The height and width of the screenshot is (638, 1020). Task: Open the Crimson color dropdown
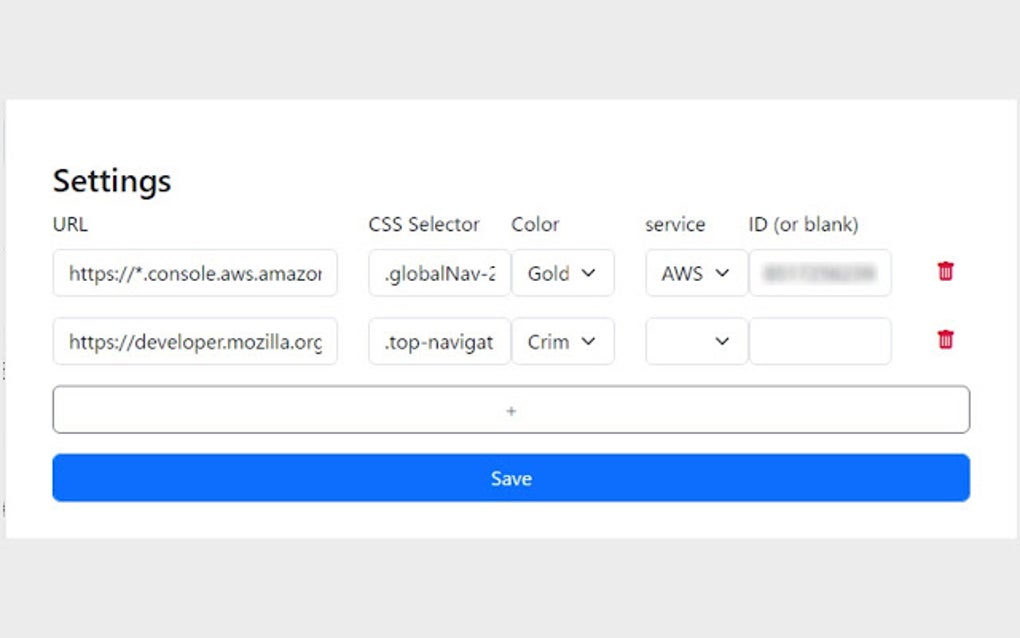[x=562, y=341]
